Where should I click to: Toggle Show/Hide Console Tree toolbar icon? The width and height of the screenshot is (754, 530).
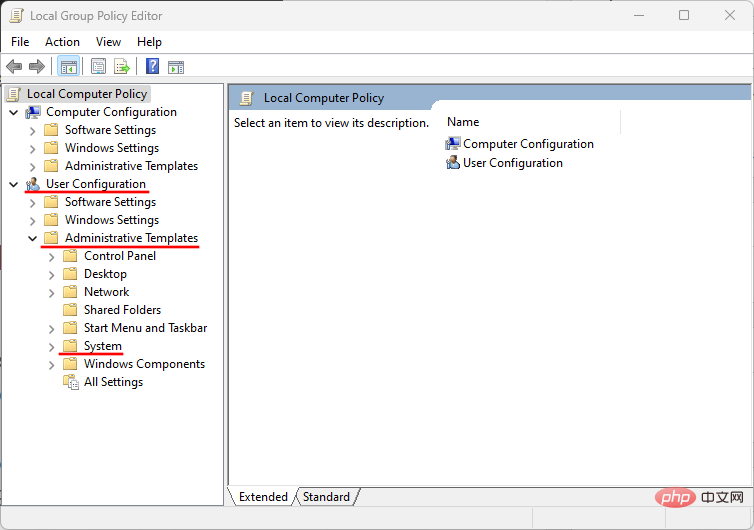68,66
